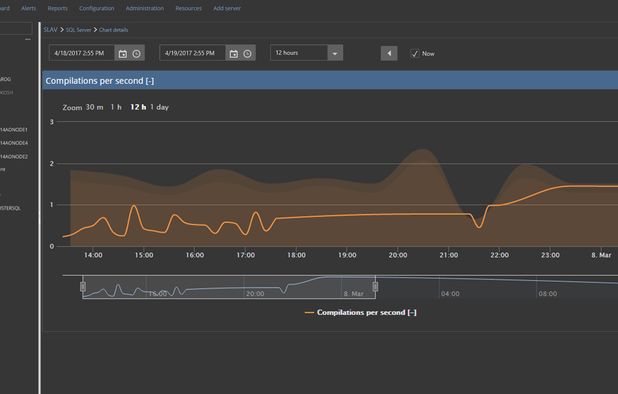Click the Chart details breadcrumb
This screenshot has height=394, width=618.
(114, 30)
